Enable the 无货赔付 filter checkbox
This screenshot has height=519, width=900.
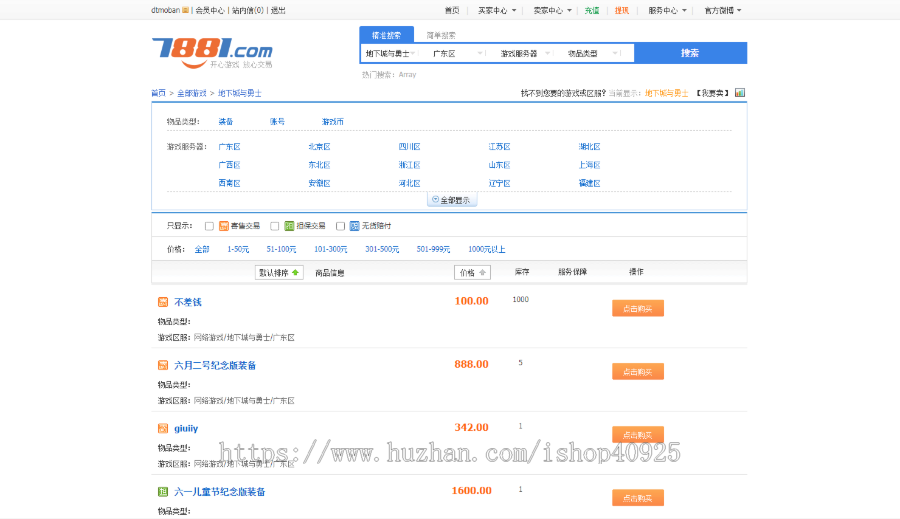pyautogui.click(x=340, y=226)
